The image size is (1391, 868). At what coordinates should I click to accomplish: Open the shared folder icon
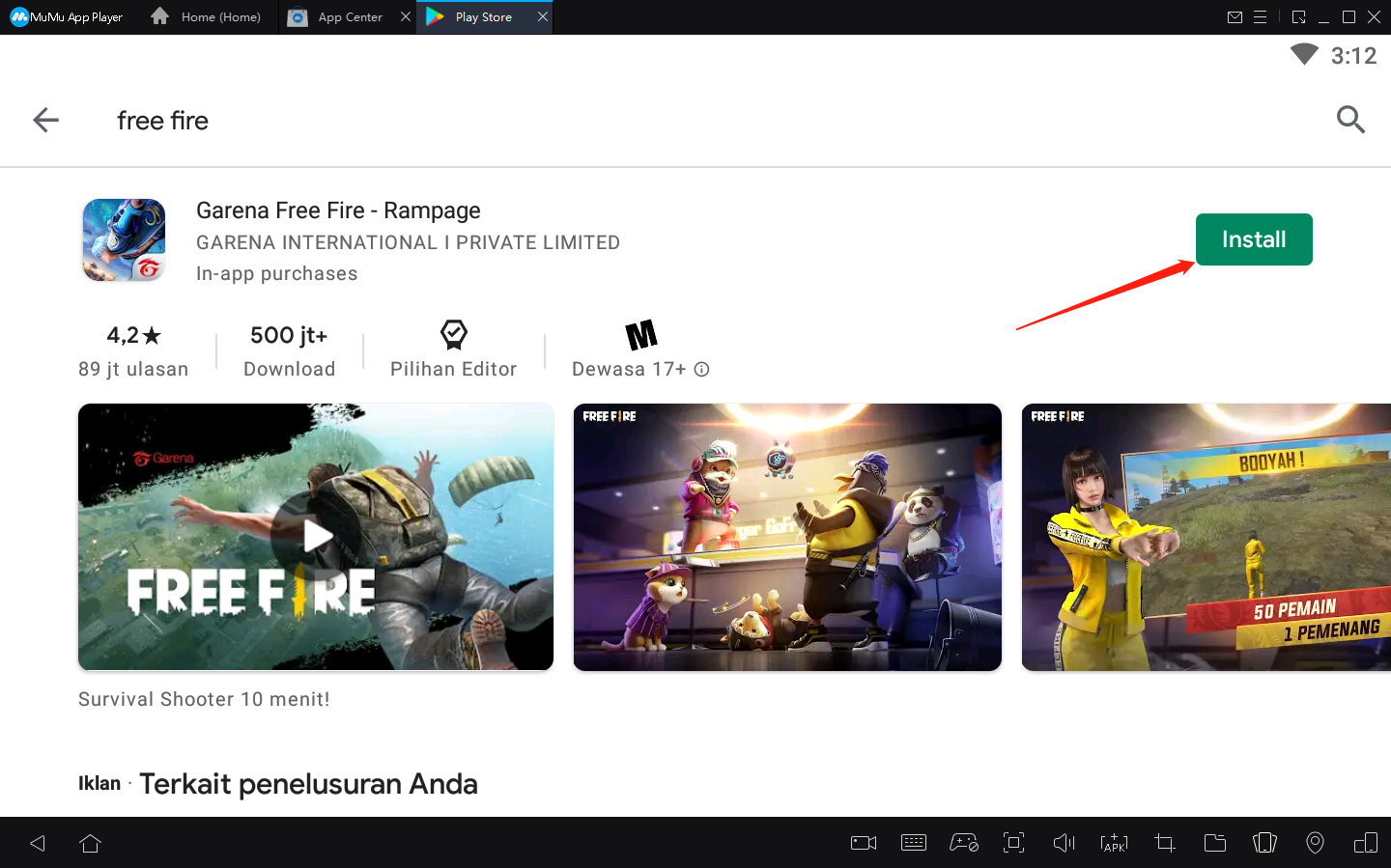pyautogui.click(x=1215, y=843)
